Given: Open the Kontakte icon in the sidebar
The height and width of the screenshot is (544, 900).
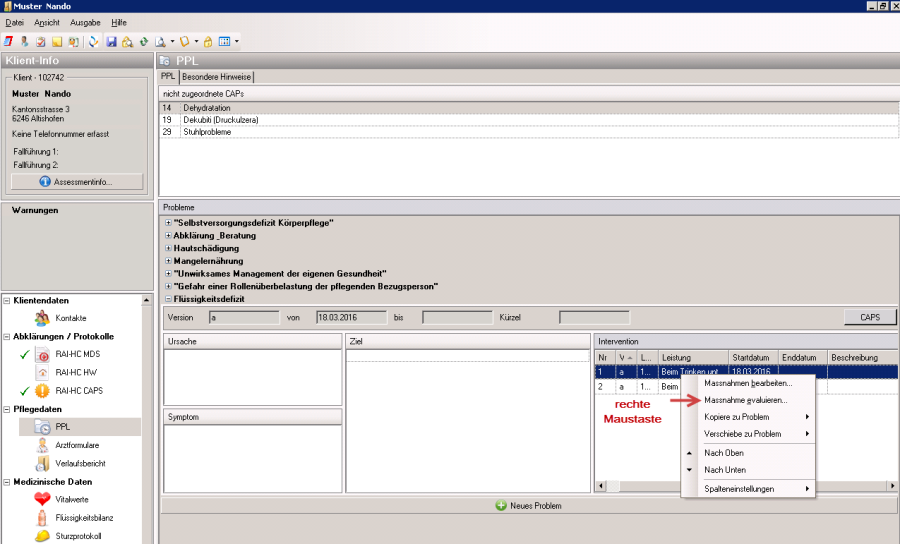Looking at the screenshot, I should click(x=42, y=318).
